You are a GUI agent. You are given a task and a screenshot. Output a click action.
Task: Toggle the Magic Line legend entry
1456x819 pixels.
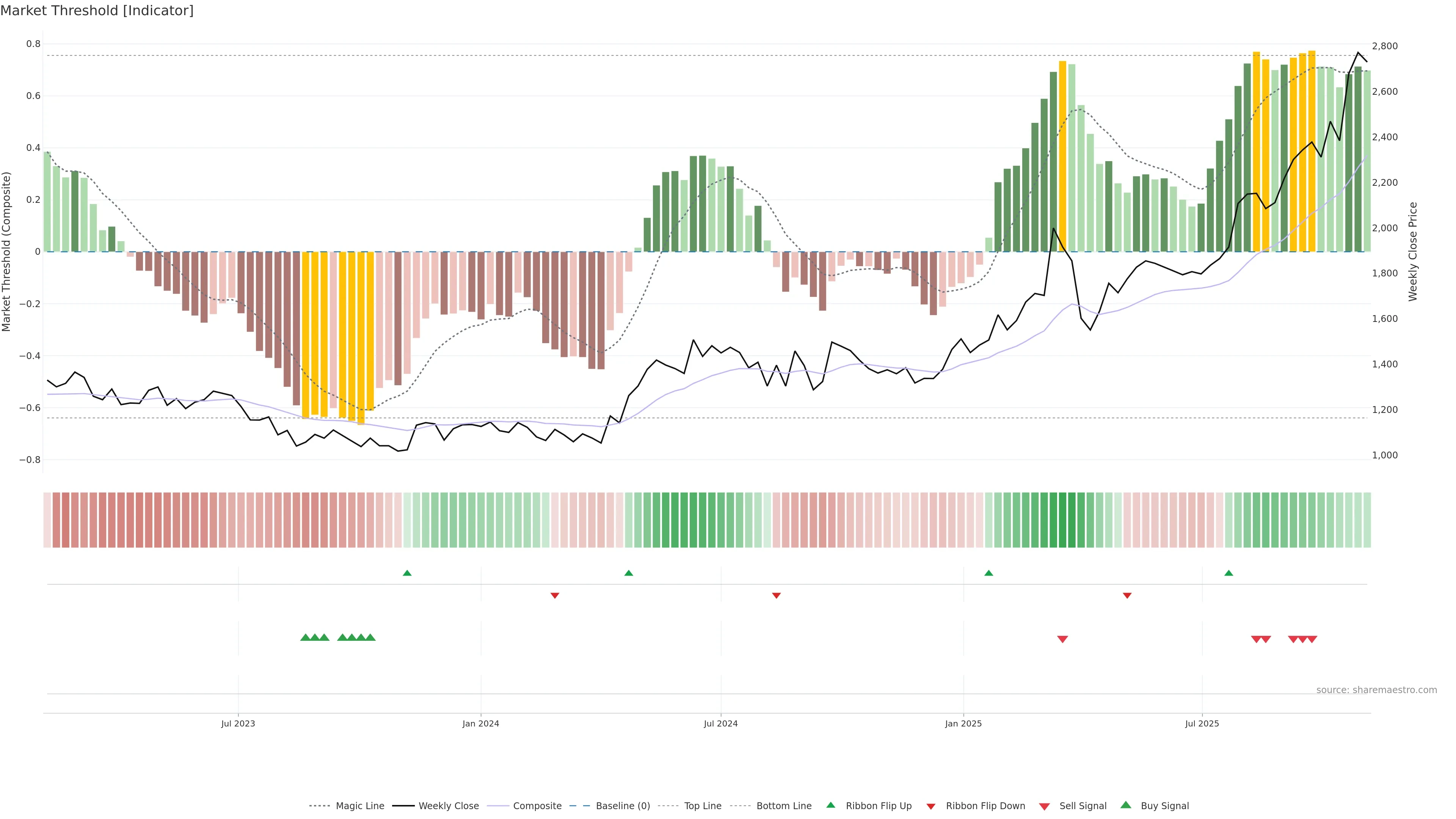pos(359,806)
